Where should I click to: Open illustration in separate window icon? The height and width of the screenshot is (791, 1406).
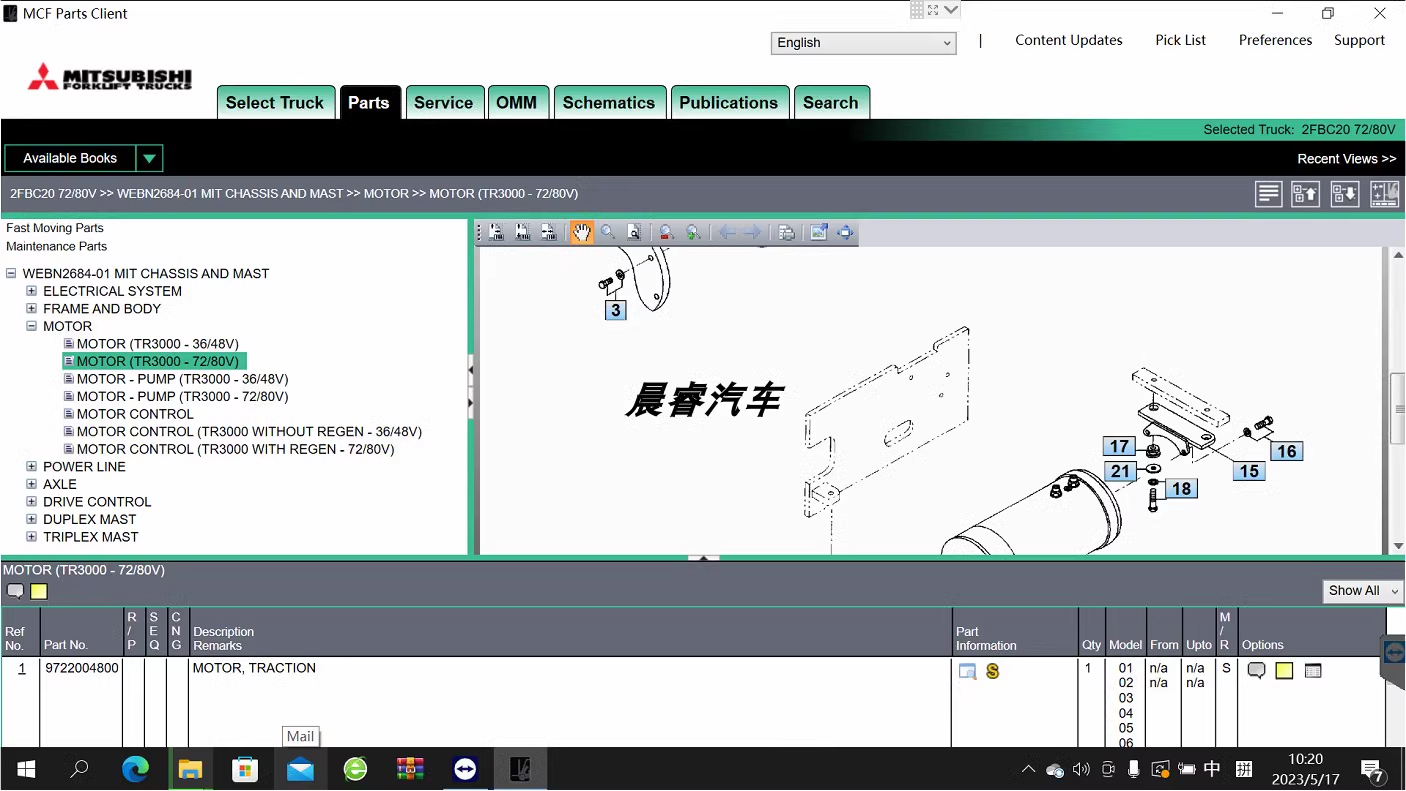819,232
